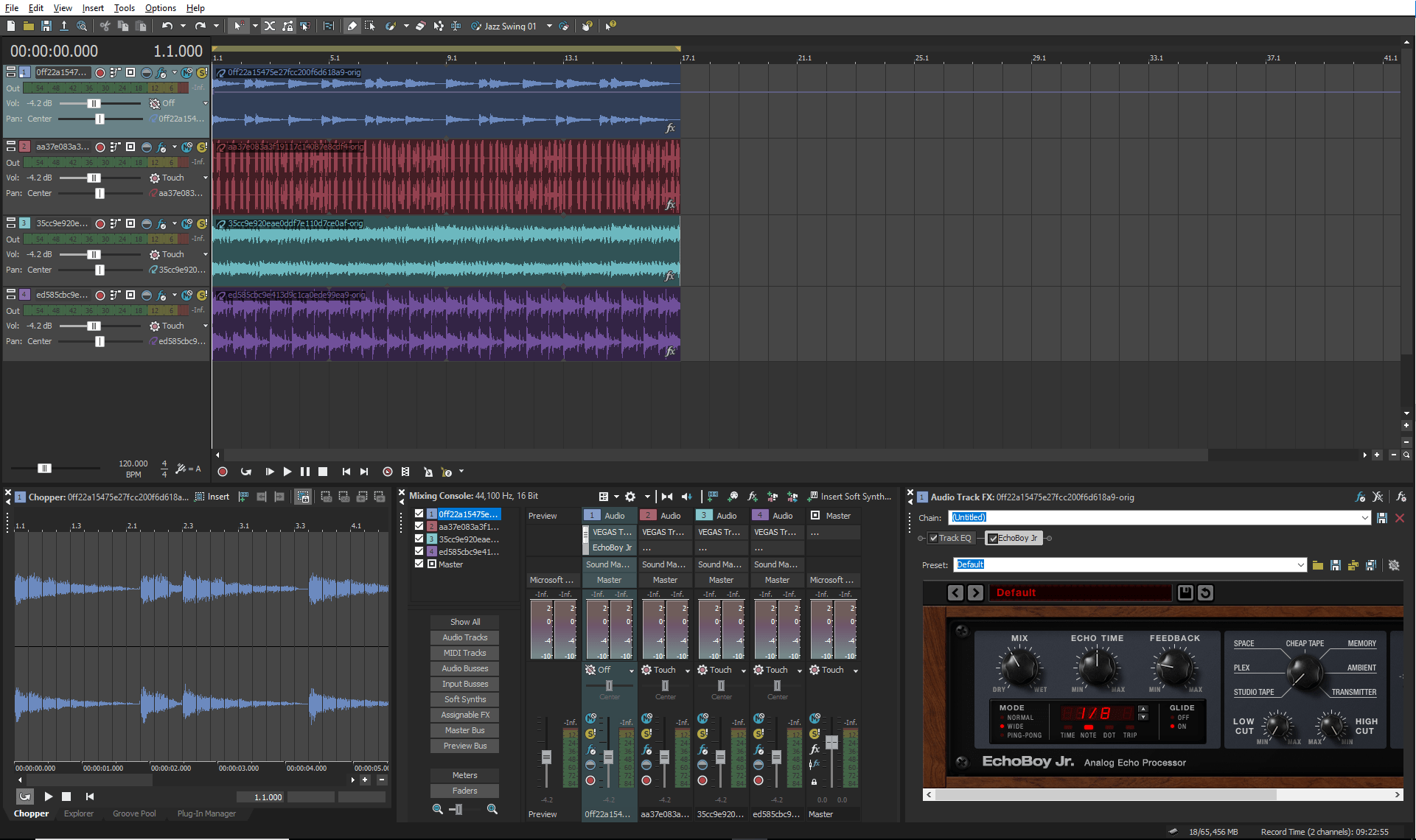Undo the last action in the toolbar
1416x840 pixels.
pyautogui.click(x=167, y=26)
